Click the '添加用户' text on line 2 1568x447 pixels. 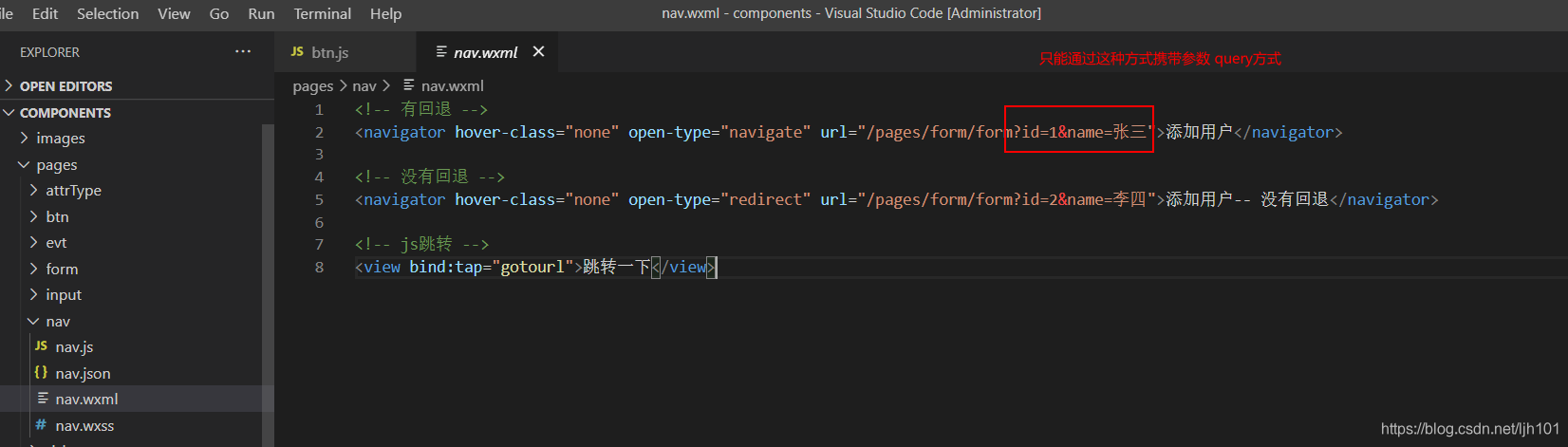(x=1200, y=133)
